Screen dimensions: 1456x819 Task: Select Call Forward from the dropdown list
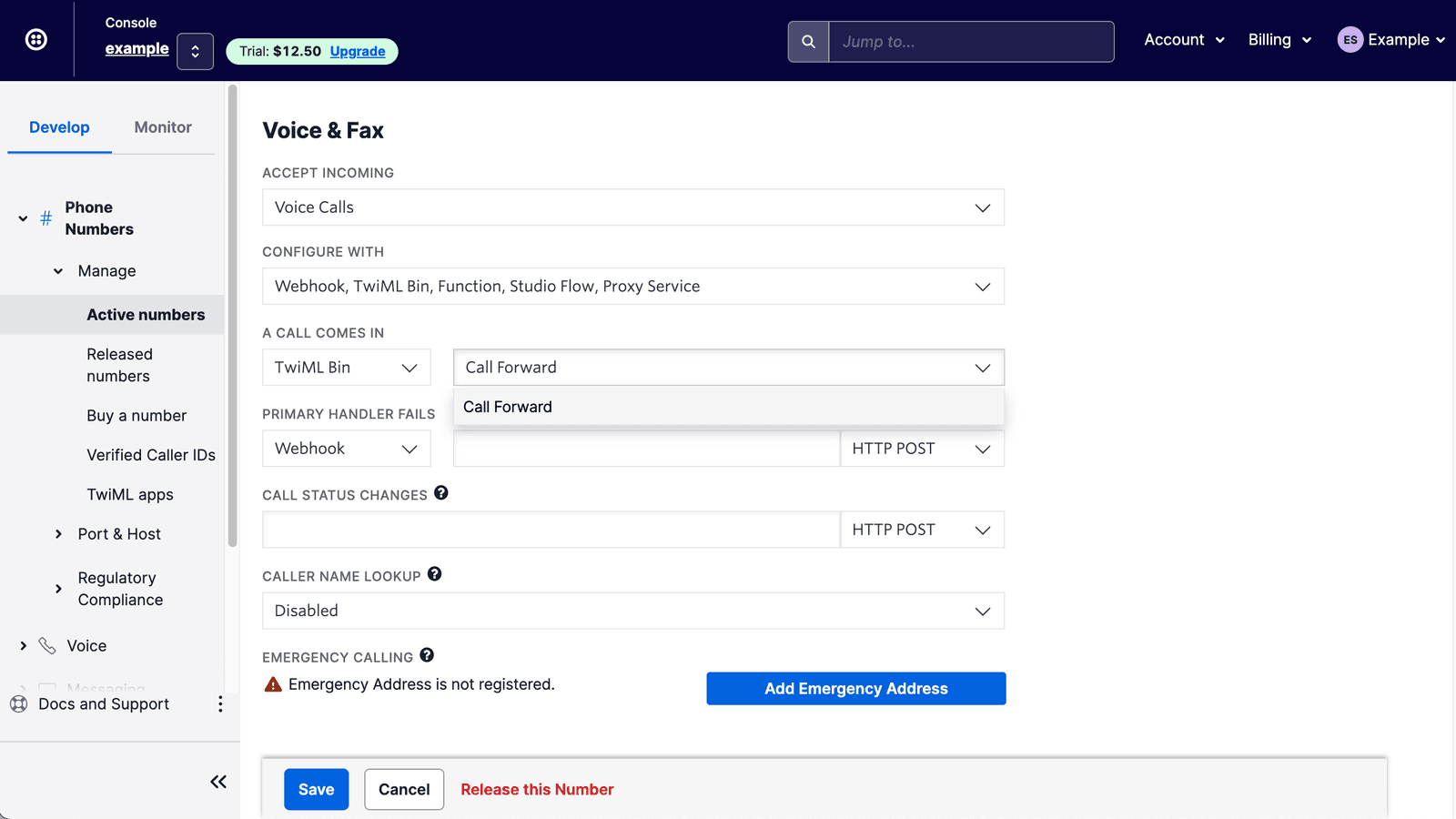tap(508, 407)
